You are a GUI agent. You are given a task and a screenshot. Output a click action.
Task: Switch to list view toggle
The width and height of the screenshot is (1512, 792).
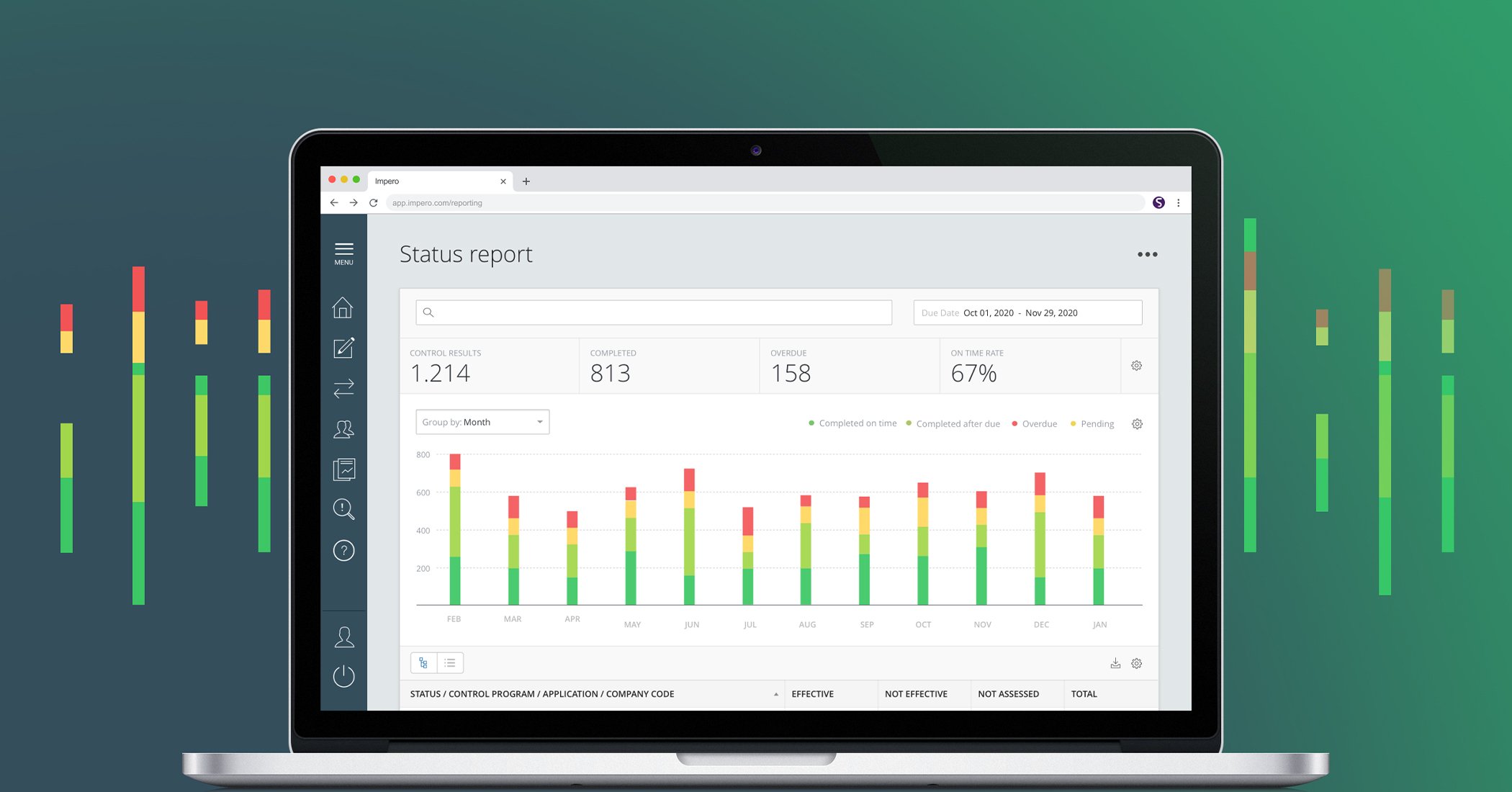[450, 663]
